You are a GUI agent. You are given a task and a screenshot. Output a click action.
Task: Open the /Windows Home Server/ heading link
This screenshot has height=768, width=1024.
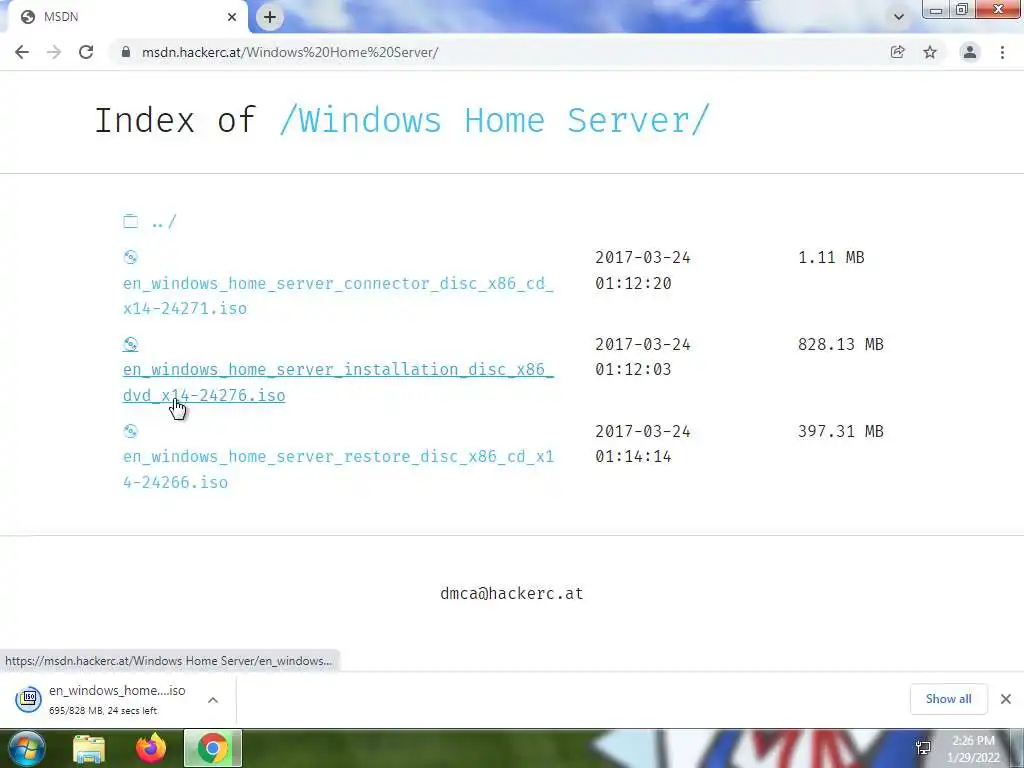pyautogui.click(x=494, y=120)
